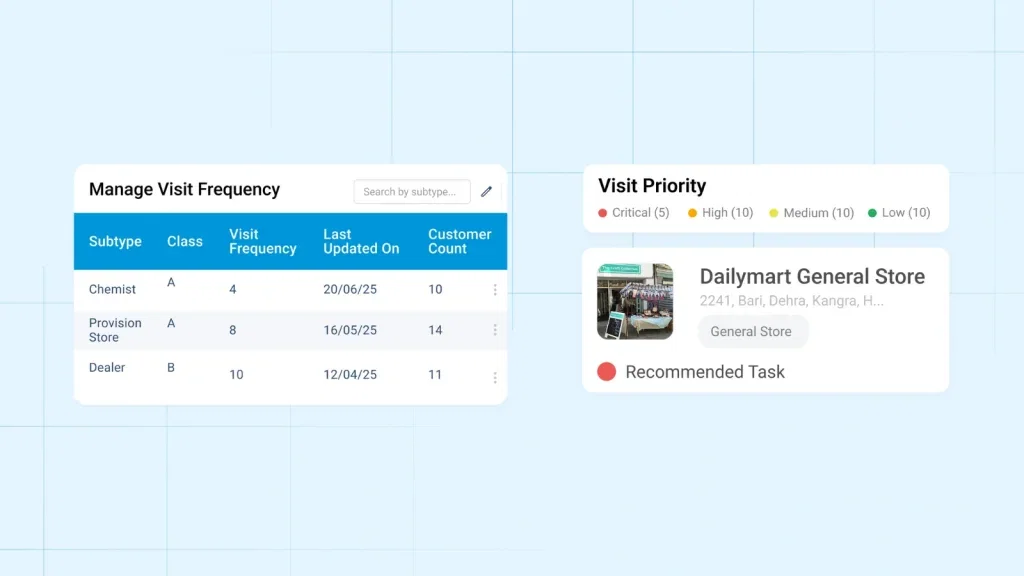Click the General Store tag

point(753,331)
